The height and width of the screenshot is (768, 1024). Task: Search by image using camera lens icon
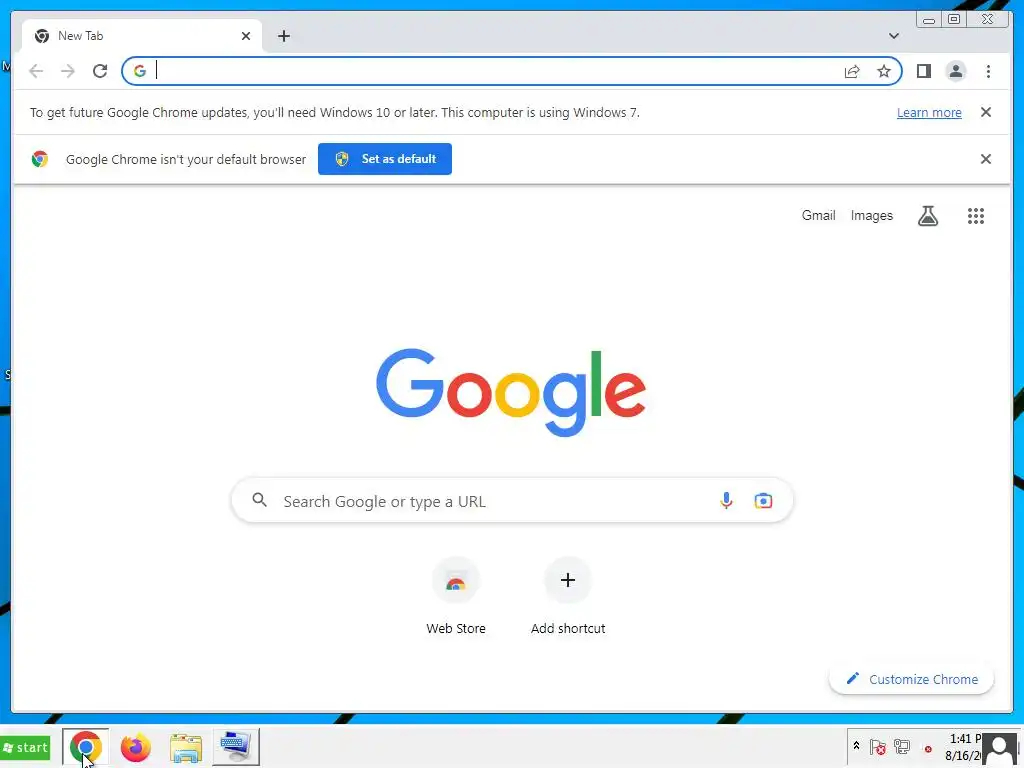pos(763,501)
